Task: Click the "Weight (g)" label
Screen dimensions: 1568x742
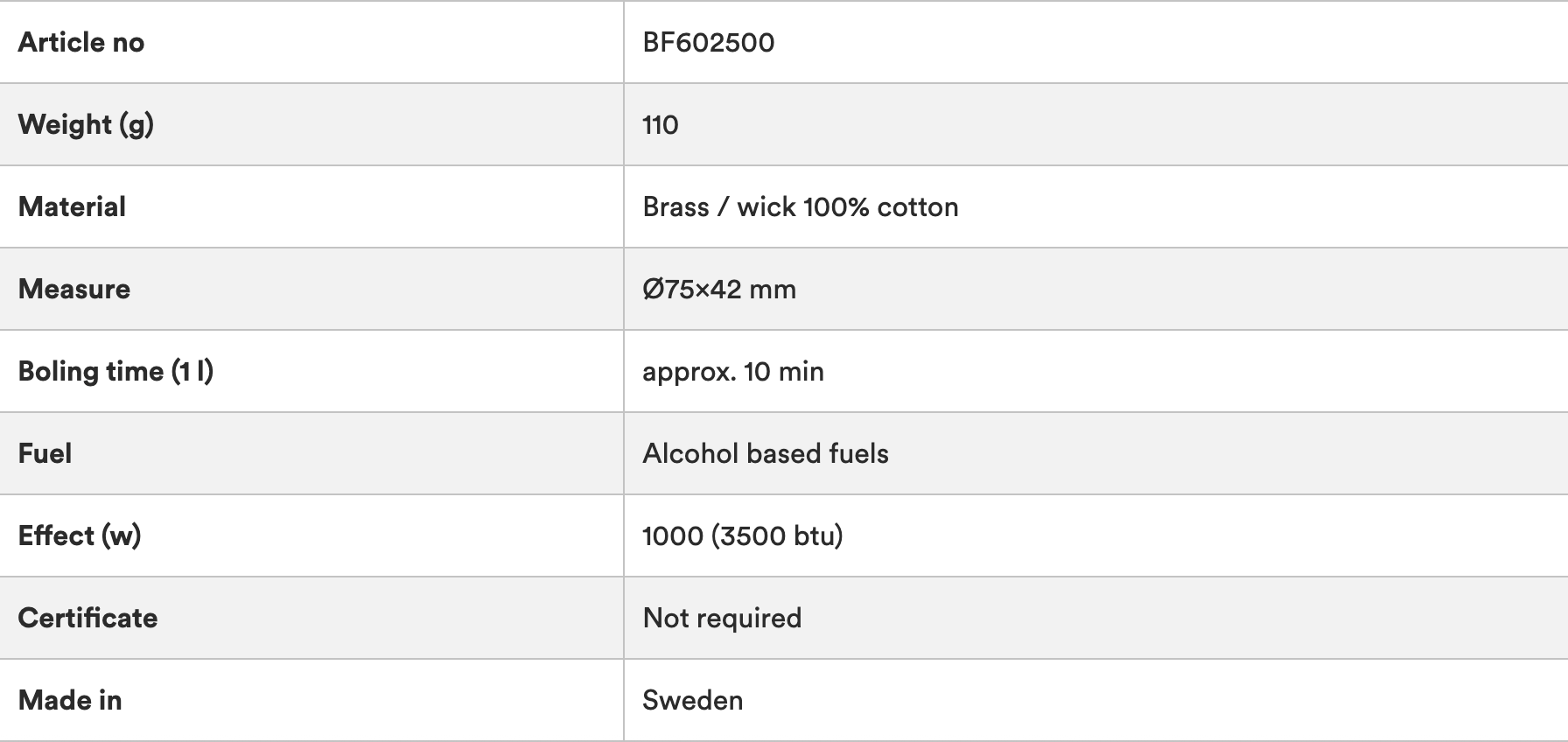Action: [86, 124]
